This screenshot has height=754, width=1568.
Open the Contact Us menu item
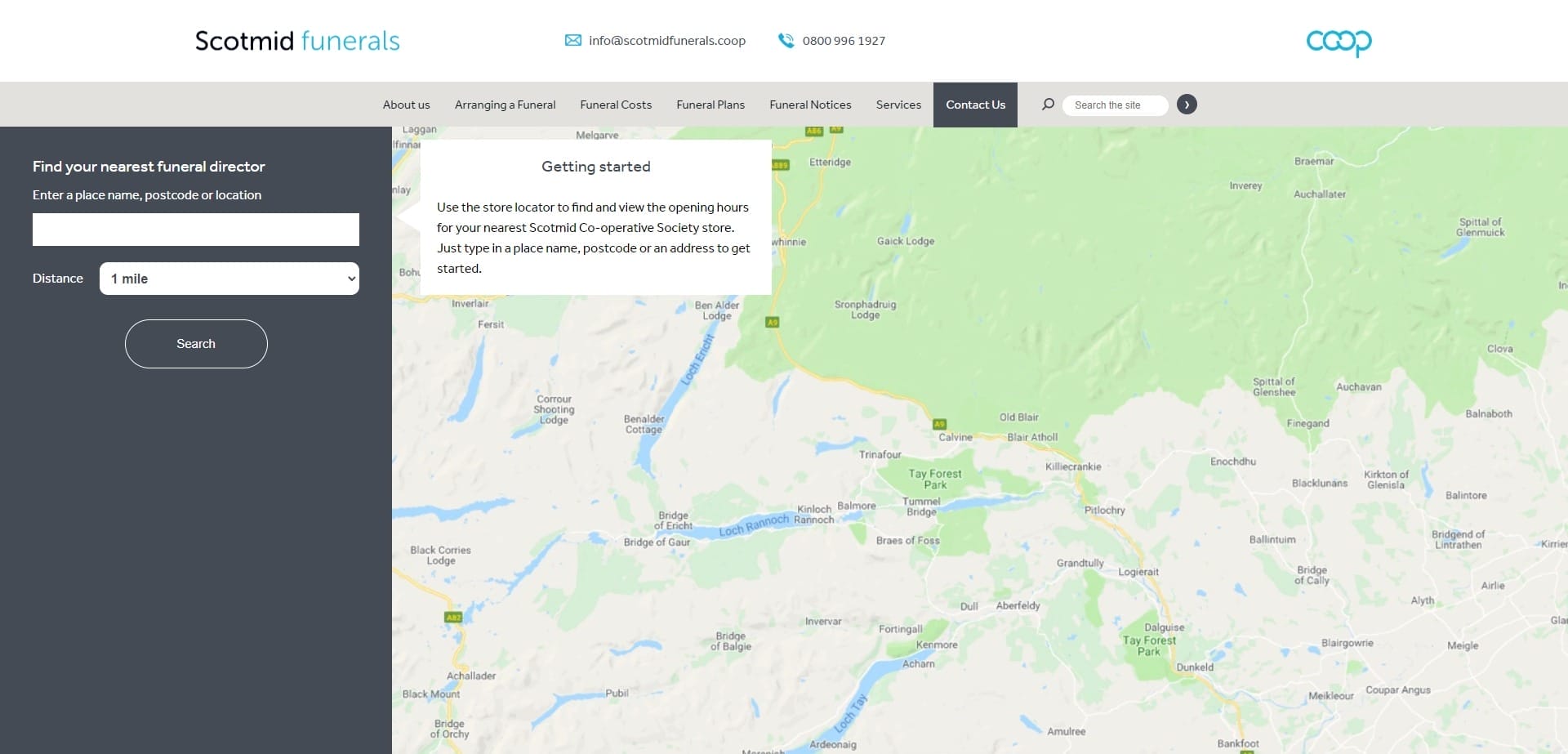coord(975,104)
